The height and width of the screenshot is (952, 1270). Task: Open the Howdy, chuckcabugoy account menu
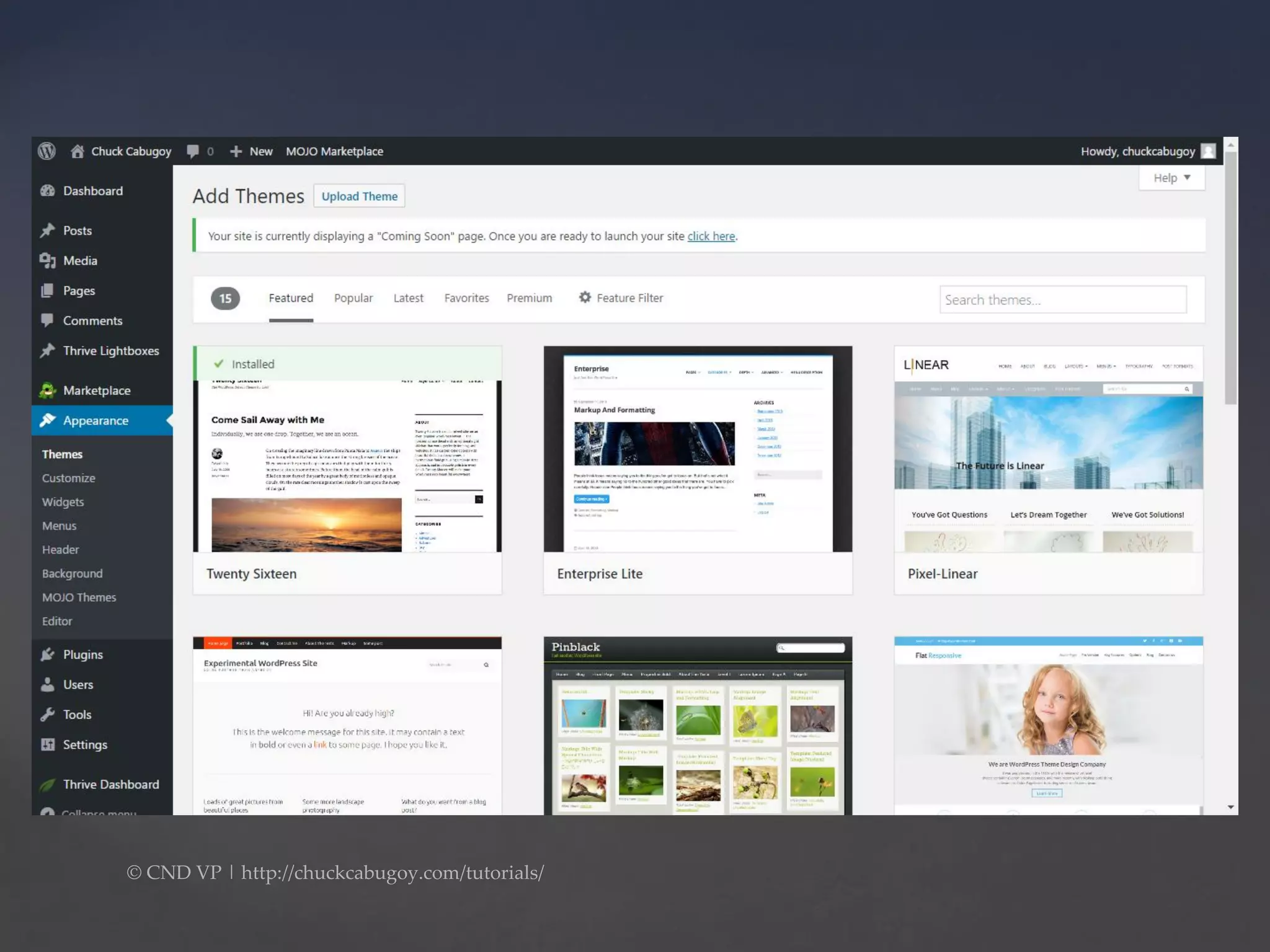pos(1147,151)
